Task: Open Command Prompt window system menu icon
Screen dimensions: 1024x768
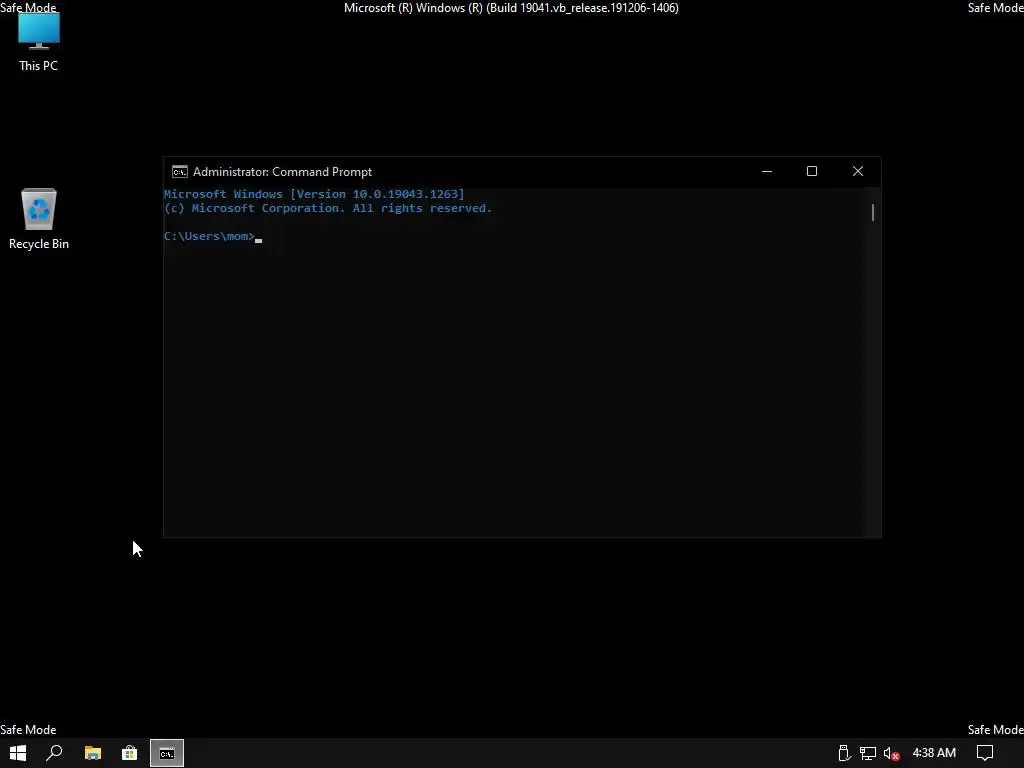Action: click(180, 172)
